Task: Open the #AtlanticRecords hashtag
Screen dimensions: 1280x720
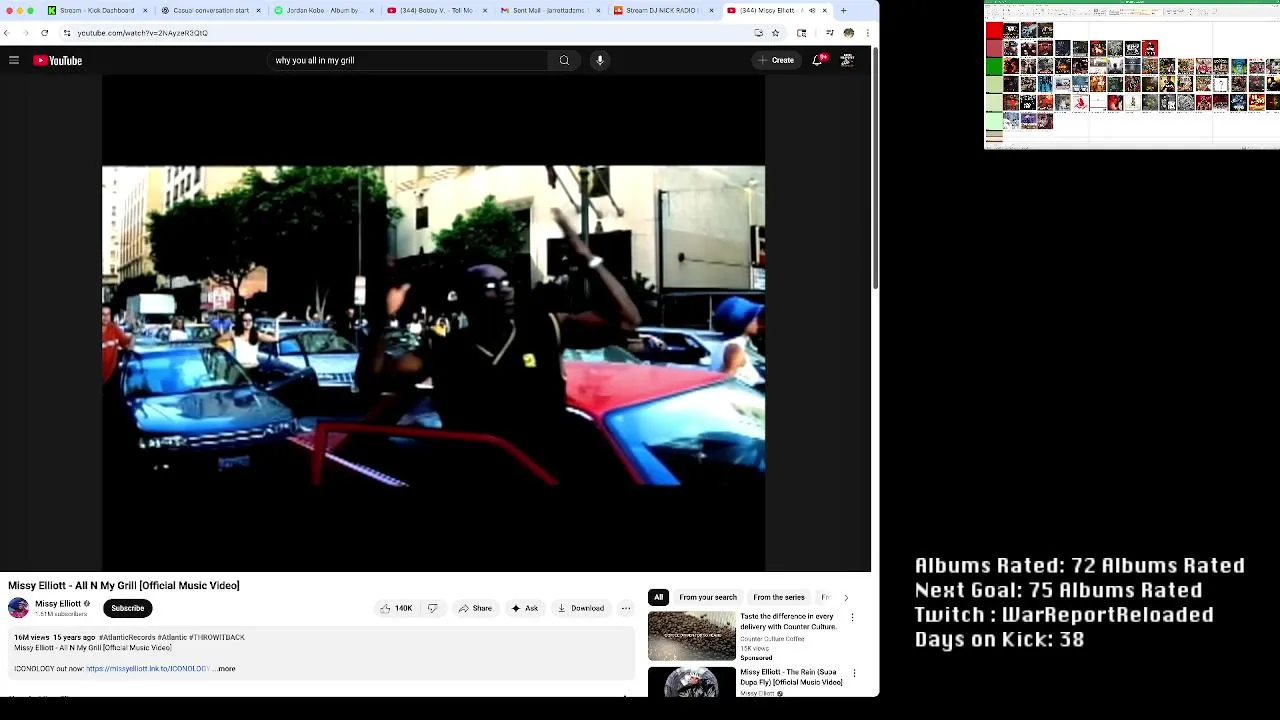Action: pos(126,637)
